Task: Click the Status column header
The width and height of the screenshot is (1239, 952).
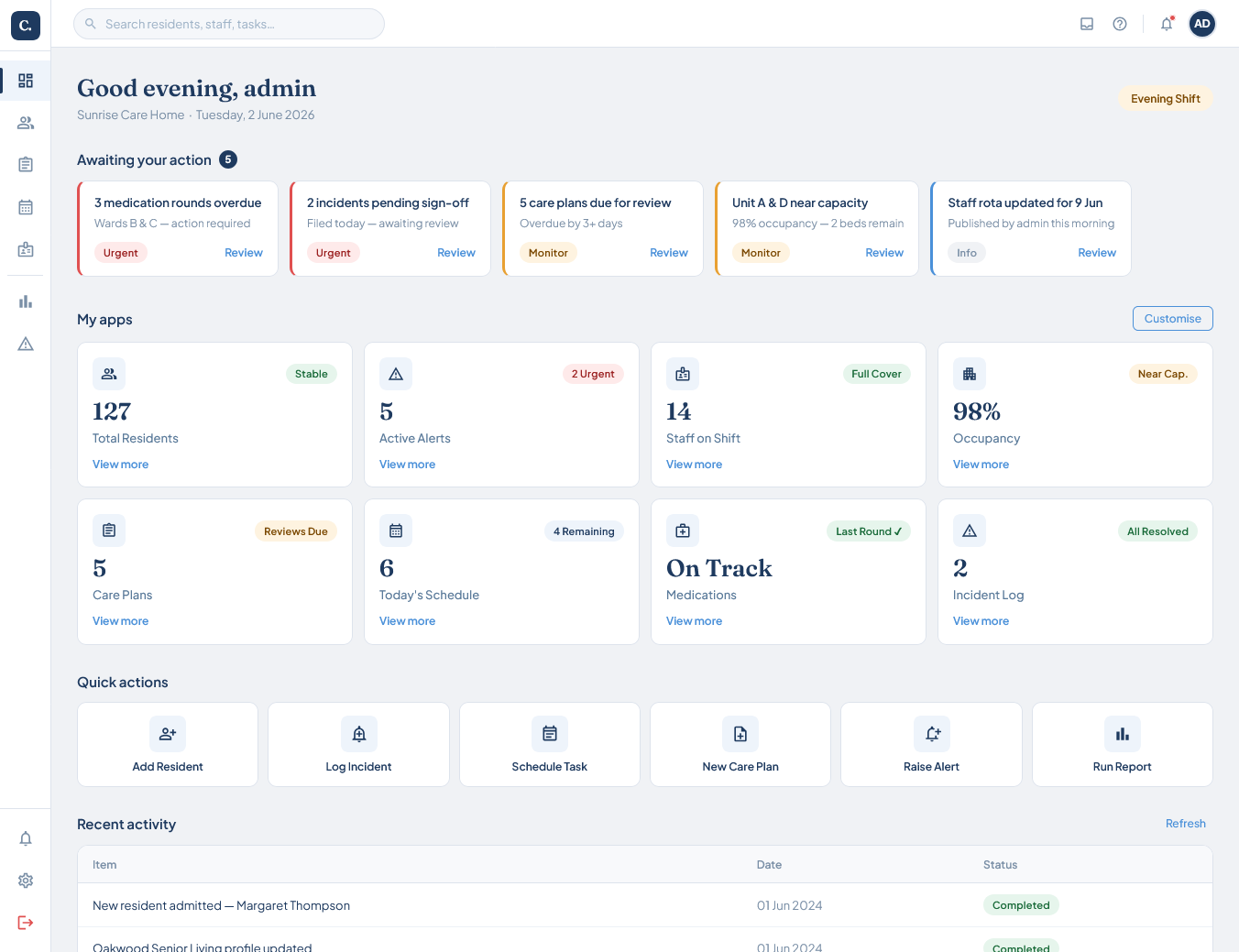Action: [1000, 865]
